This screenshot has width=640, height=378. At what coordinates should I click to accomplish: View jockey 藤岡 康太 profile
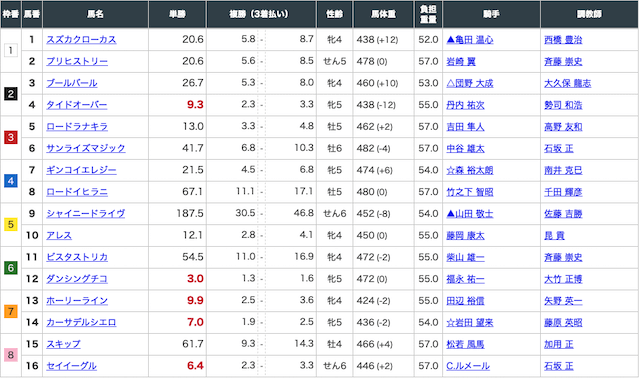[465, 236]
